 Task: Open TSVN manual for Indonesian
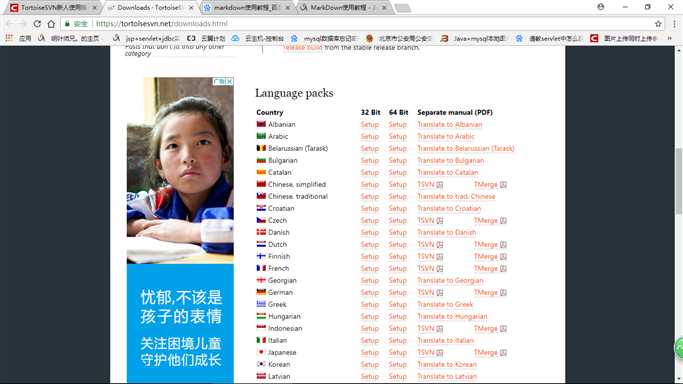point(426,329)
